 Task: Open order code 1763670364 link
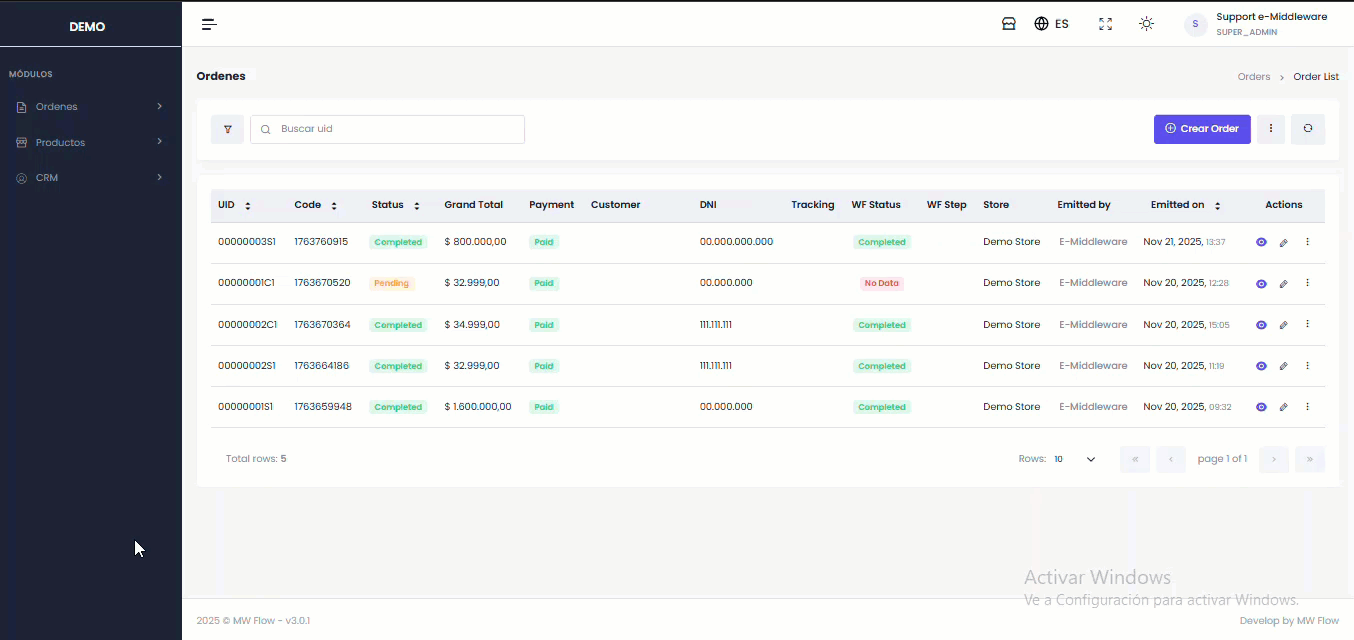coord(322,325)
